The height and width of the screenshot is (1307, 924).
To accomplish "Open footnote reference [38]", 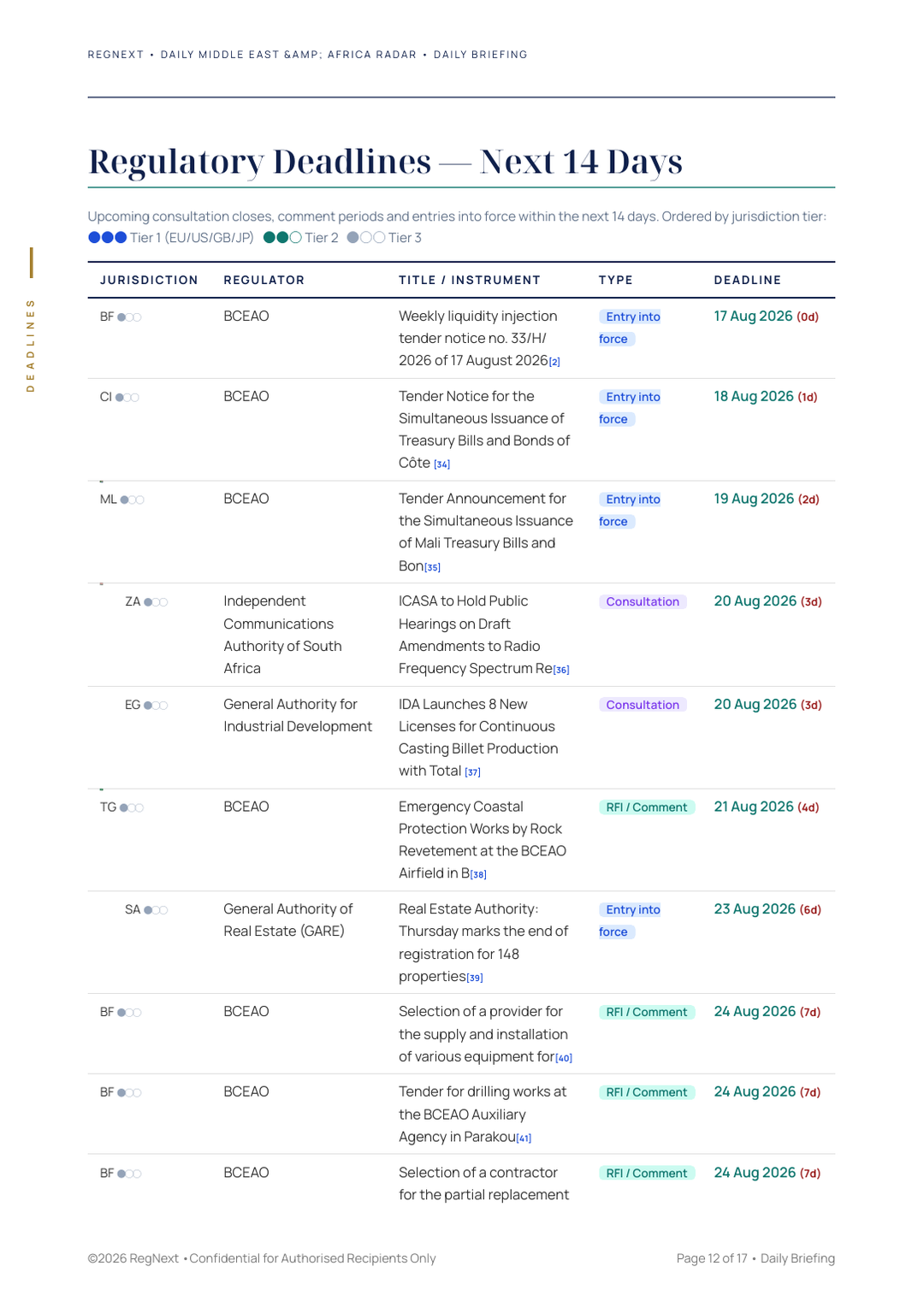I will (x=478, y=874).
